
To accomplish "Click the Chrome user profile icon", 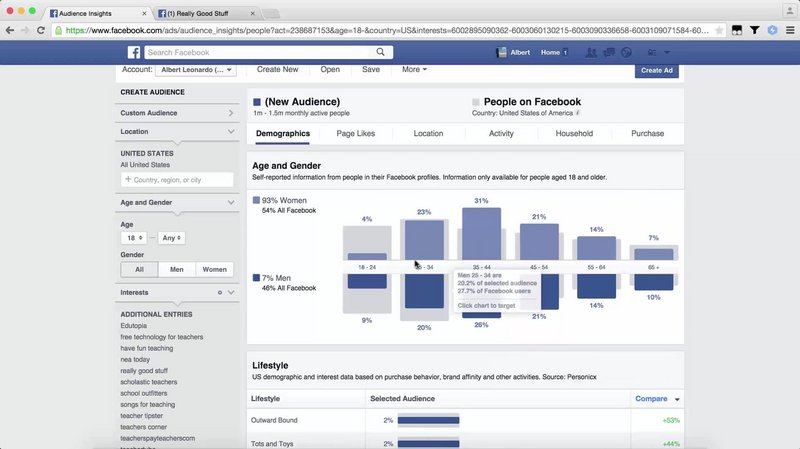I will pyautogui.click(x=789, y=10).
